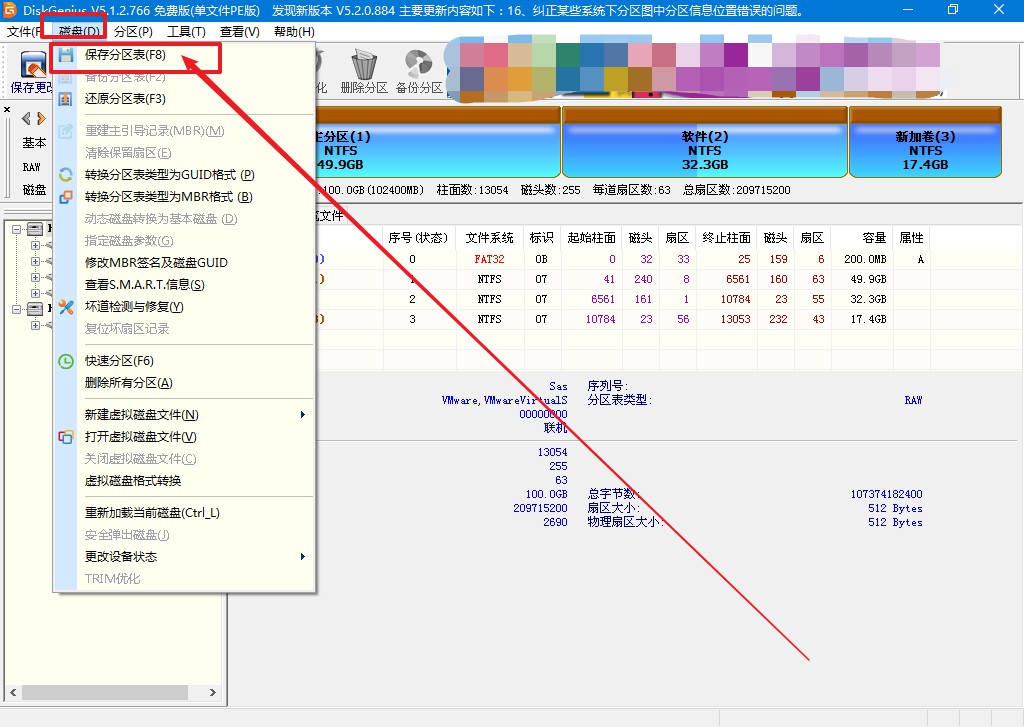Click the horizontal scrollbar thumb under the tree
Screen dimensions: 1024x727
click(x=104, y=692)
